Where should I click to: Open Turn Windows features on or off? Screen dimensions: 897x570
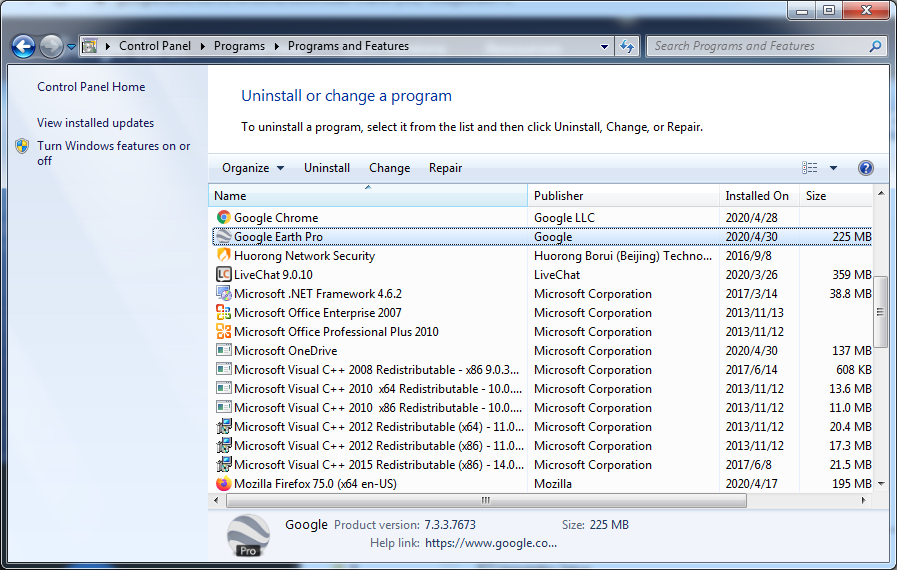[113, 153]
